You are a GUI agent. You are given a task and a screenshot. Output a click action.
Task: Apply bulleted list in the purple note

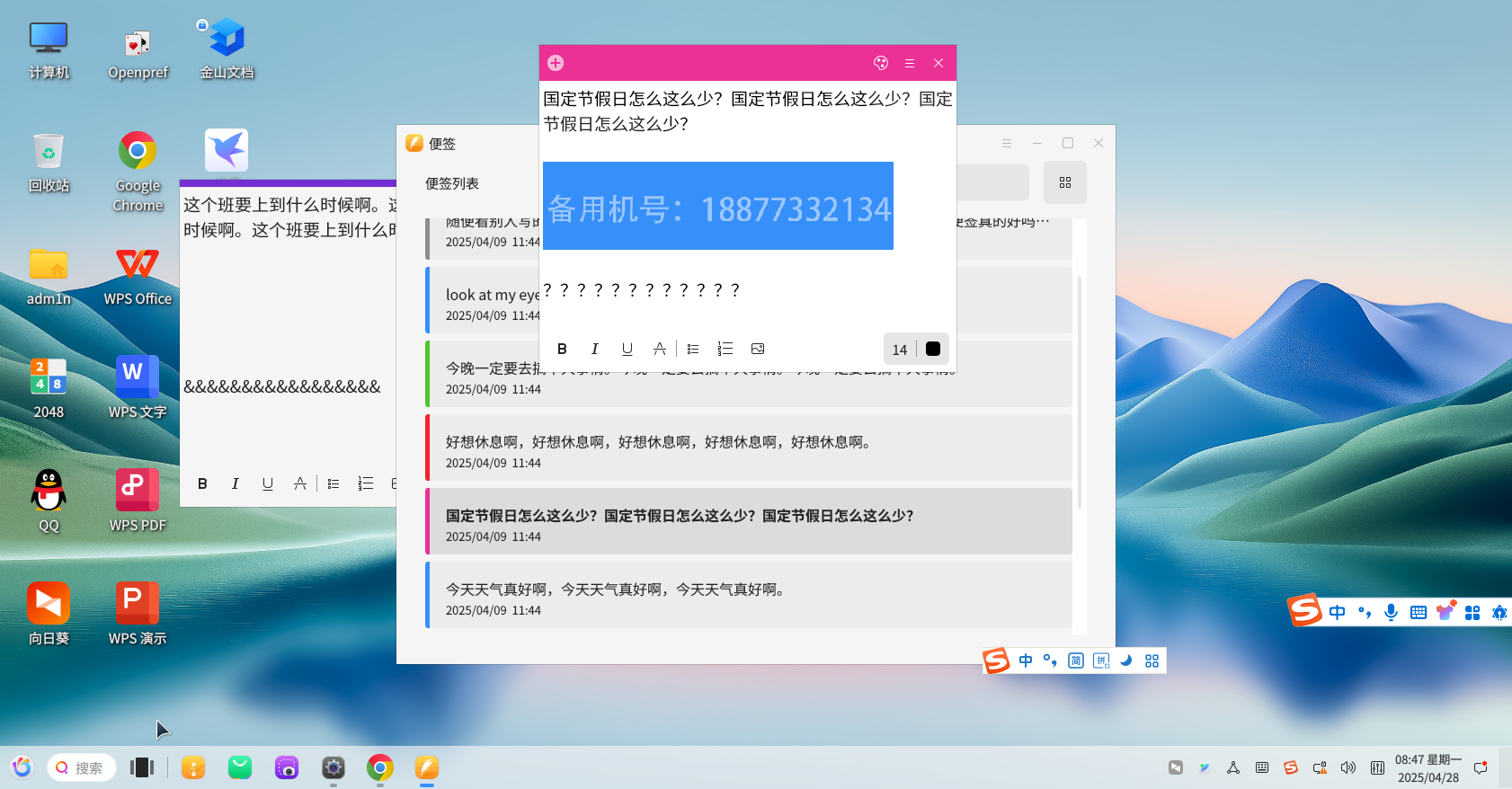[x=334, y=483]
